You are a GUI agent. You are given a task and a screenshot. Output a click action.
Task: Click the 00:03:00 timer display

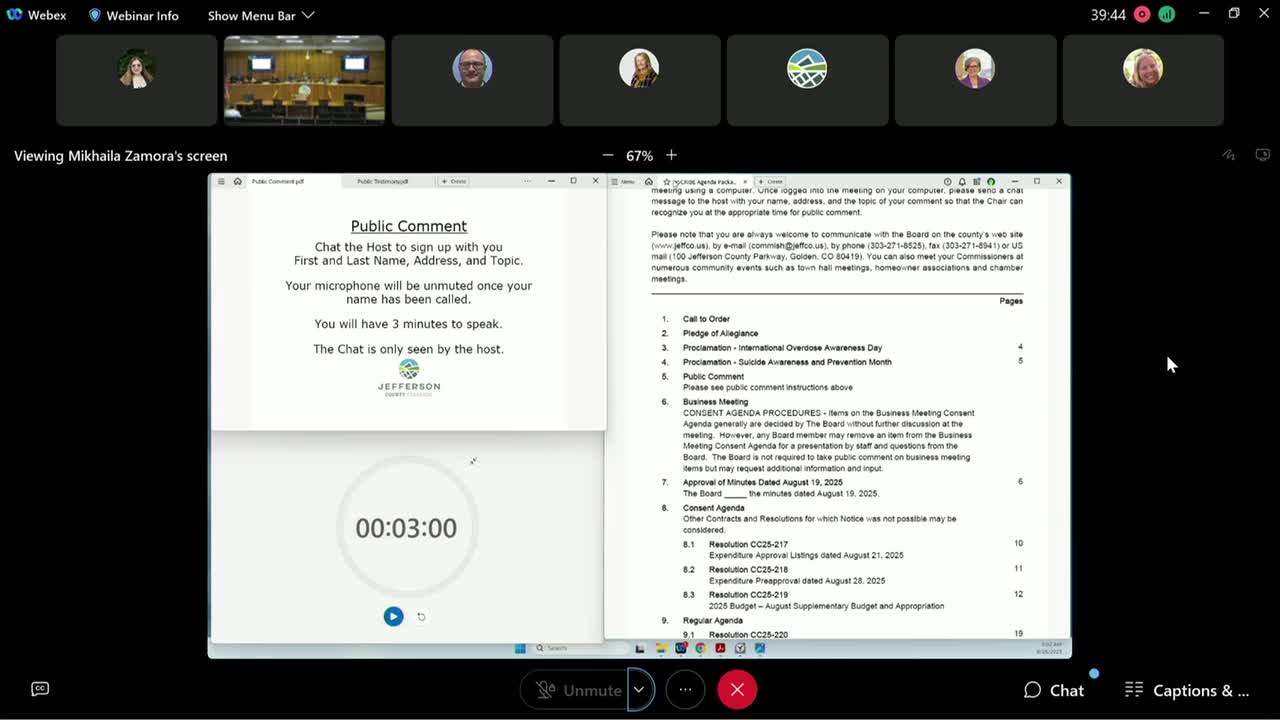point(406,528)
